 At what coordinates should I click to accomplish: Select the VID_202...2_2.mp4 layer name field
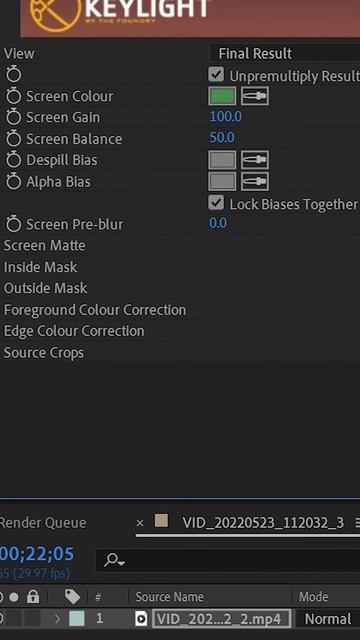point(222,619)
